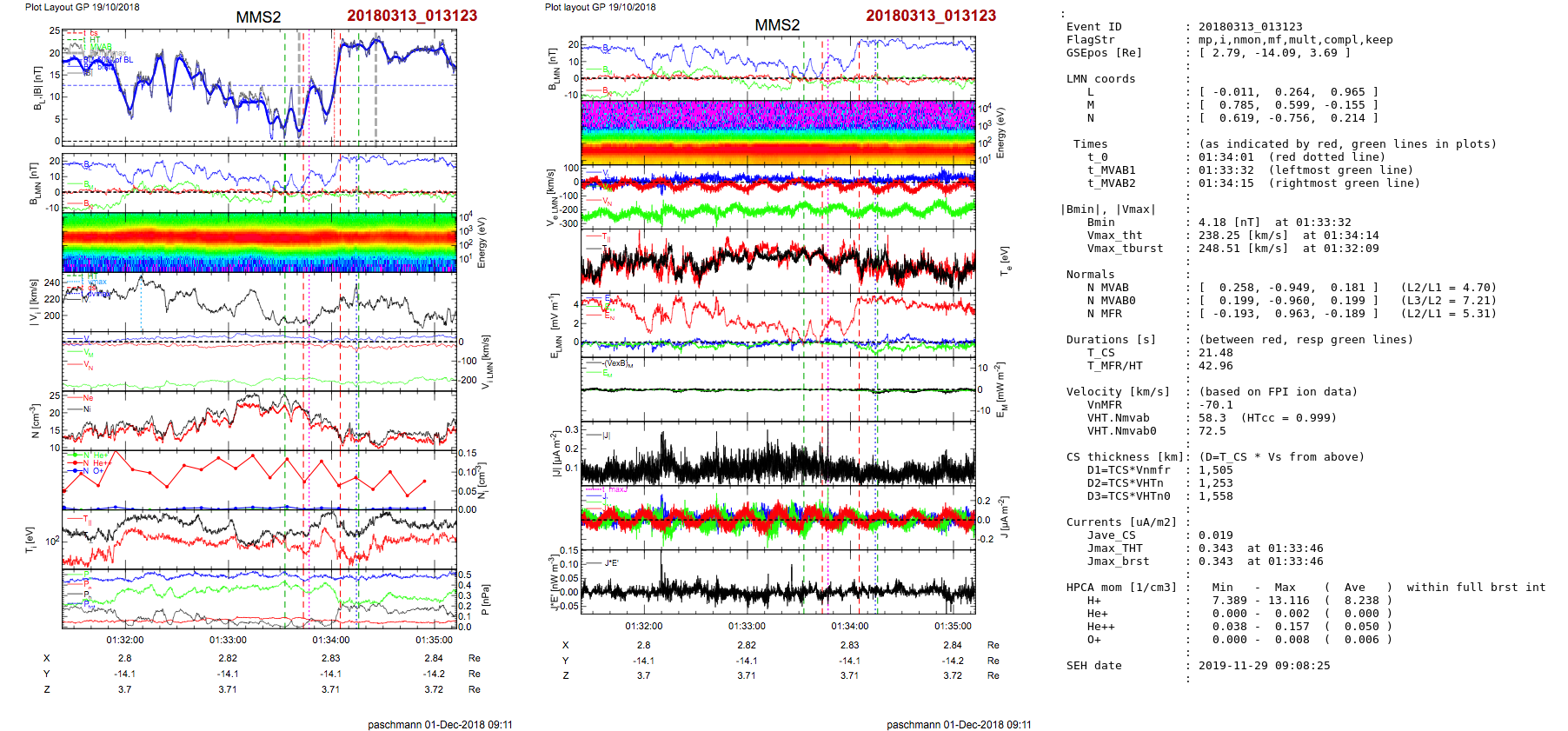Click the 't_MVAB1' row label

click(1112, 170)
